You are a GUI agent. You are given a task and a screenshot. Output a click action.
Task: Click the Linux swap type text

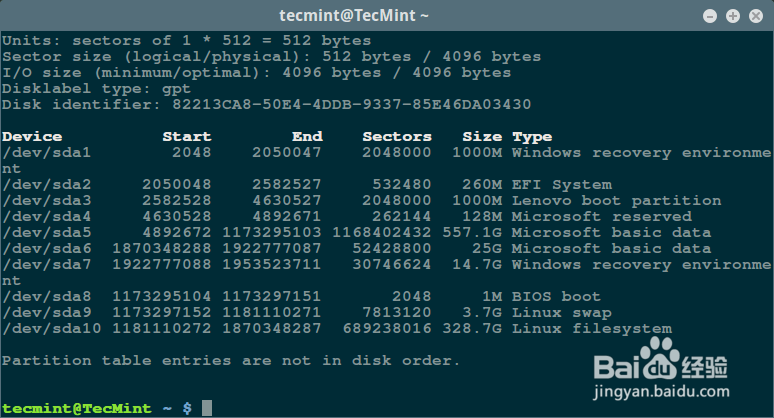(562, 312)
